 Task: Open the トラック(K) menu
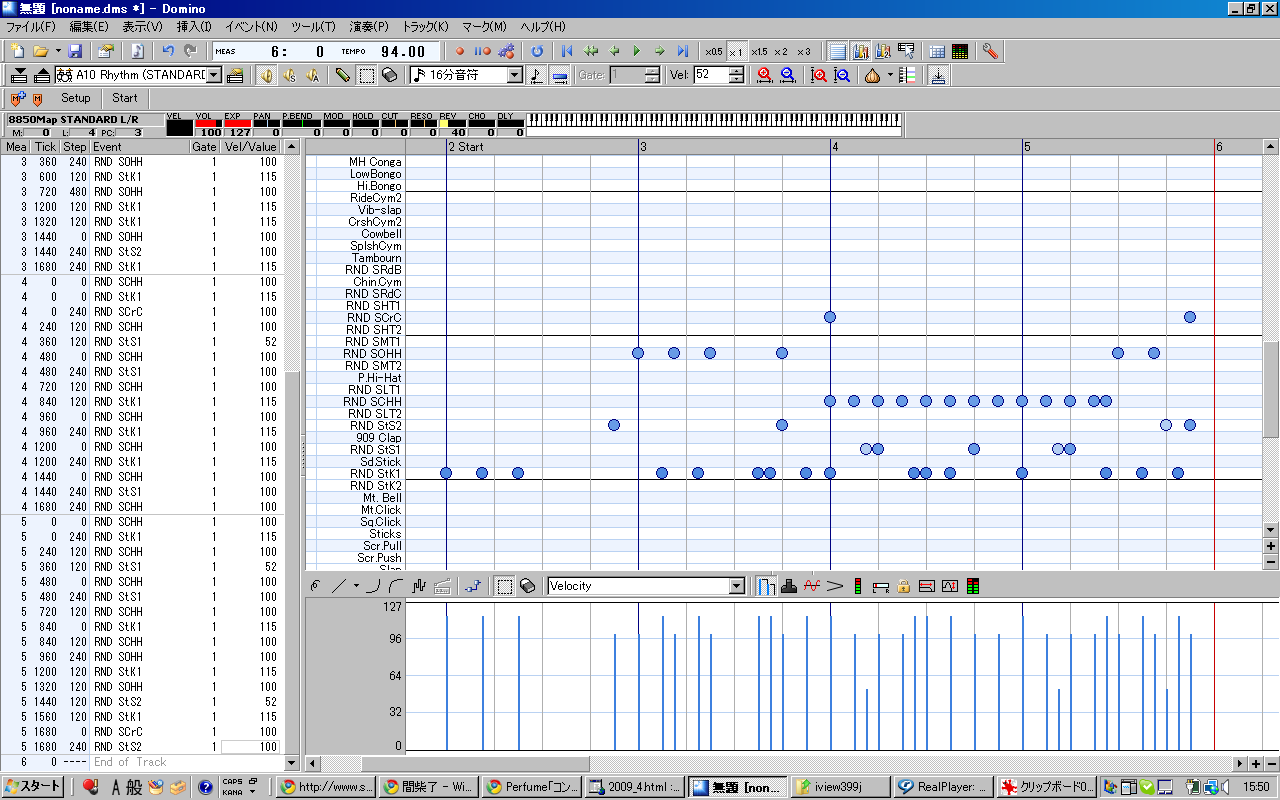click(x=425, y=26)
